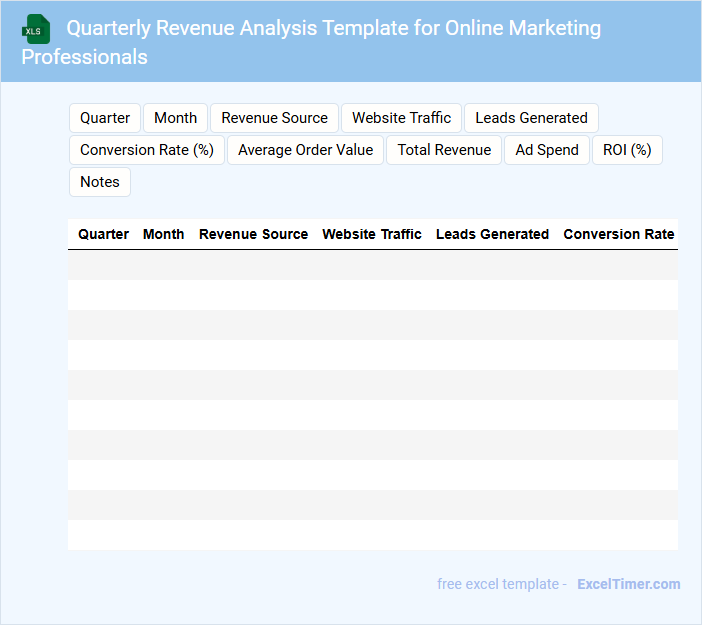Viewport: 702px width, 625px height.
Task: Open the ExcelTimer.com link
Action: click(628, 584)
